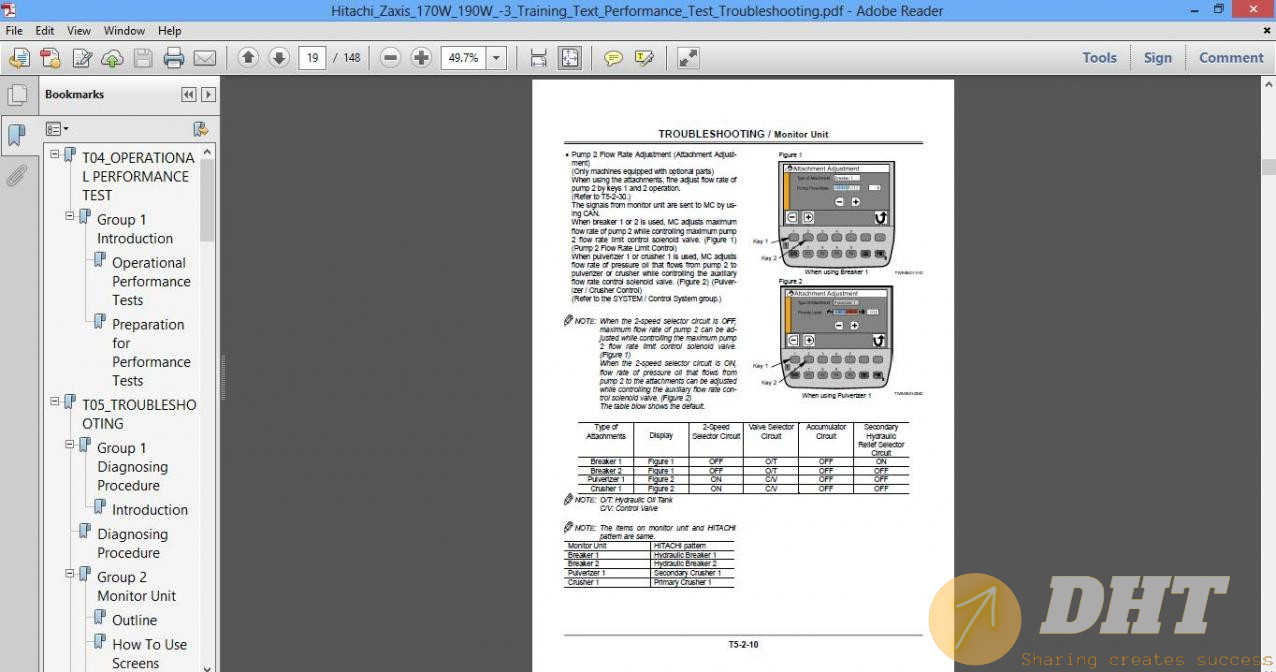This screenshot has width=1276, height=672.
Task: Click the bookmarks panel vertical scrollbar
Action: pos(208,200)
